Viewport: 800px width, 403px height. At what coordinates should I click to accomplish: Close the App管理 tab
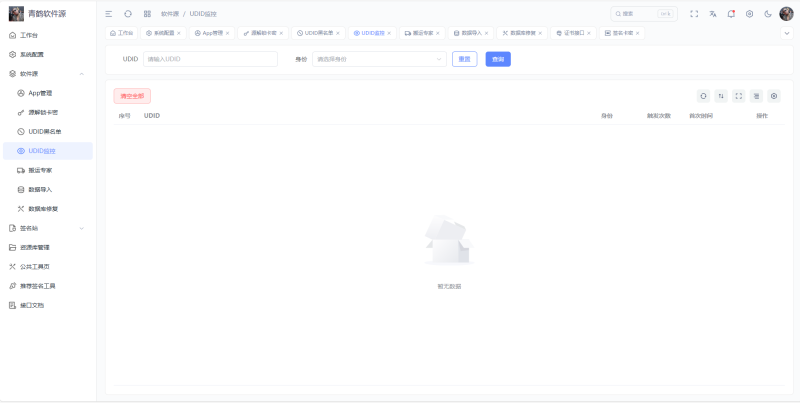pyautogui.click(x=228, y=33)
